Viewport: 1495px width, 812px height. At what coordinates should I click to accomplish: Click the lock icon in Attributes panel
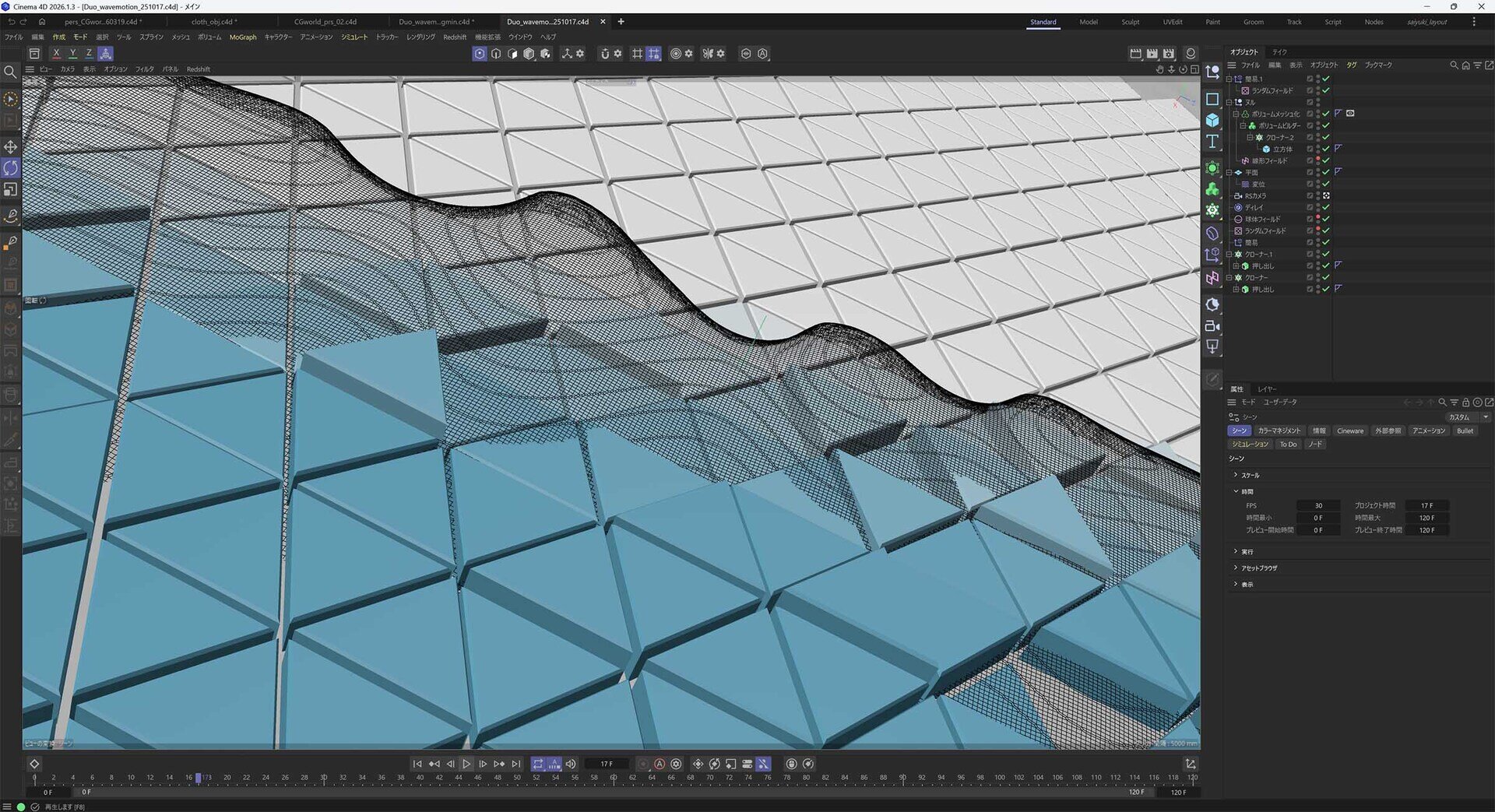1465,402
